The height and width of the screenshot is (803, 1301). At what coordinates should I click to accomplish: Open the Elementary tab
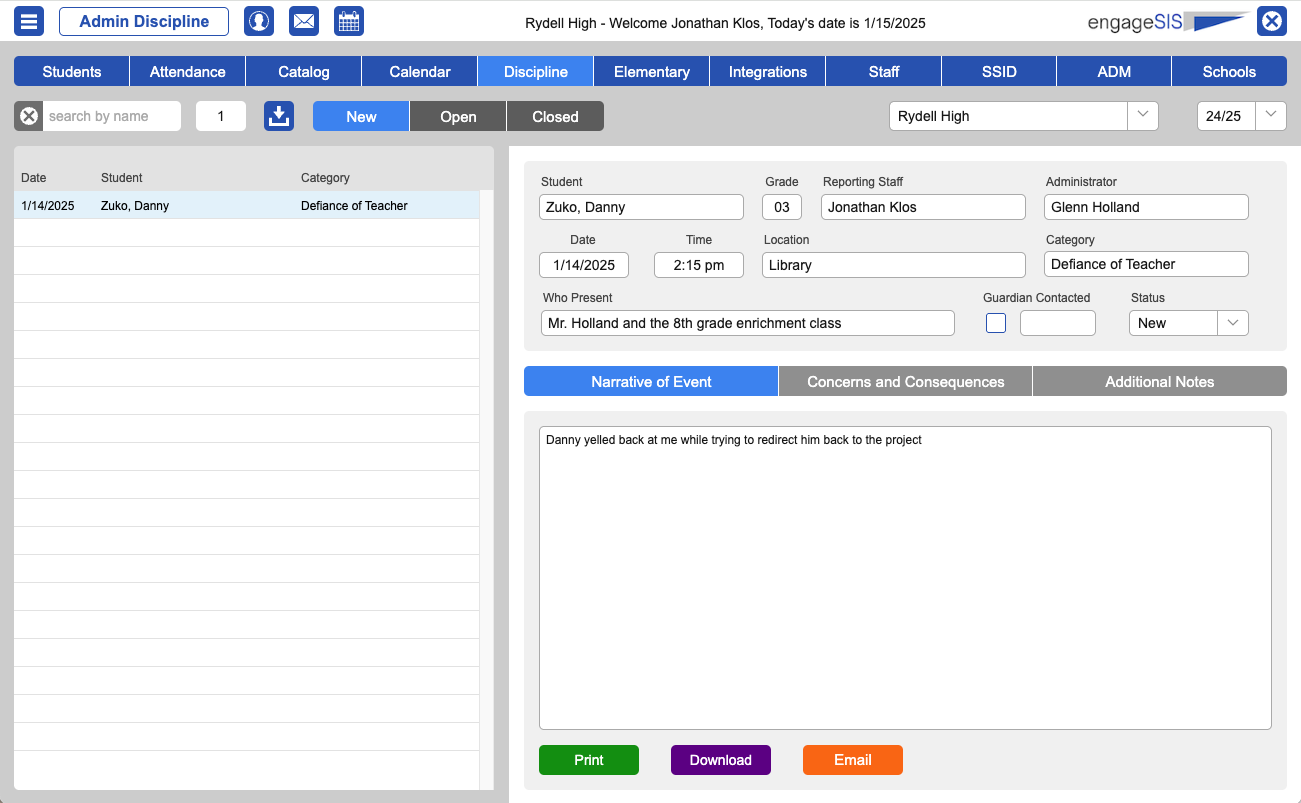point(652,72)
